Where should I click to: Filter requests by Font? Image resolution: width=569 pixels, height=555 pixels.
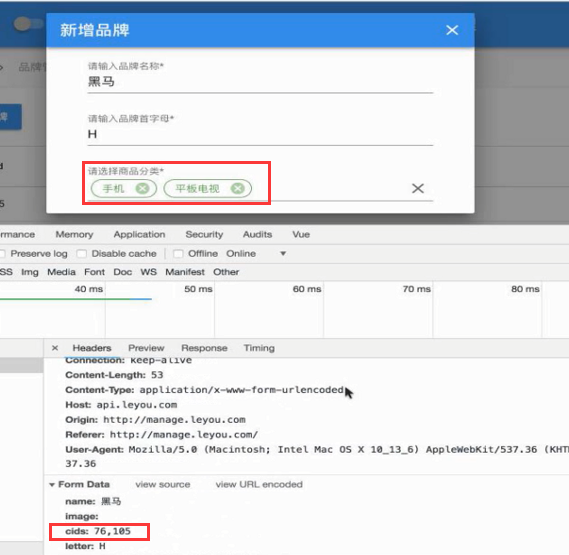coord(94,272)
